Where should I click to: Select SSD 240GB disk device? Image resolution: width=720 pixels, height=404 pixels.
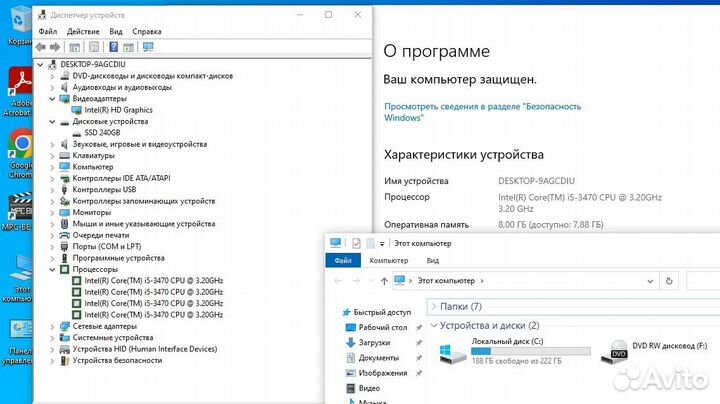pyautogui.click(x=102, y=133)
